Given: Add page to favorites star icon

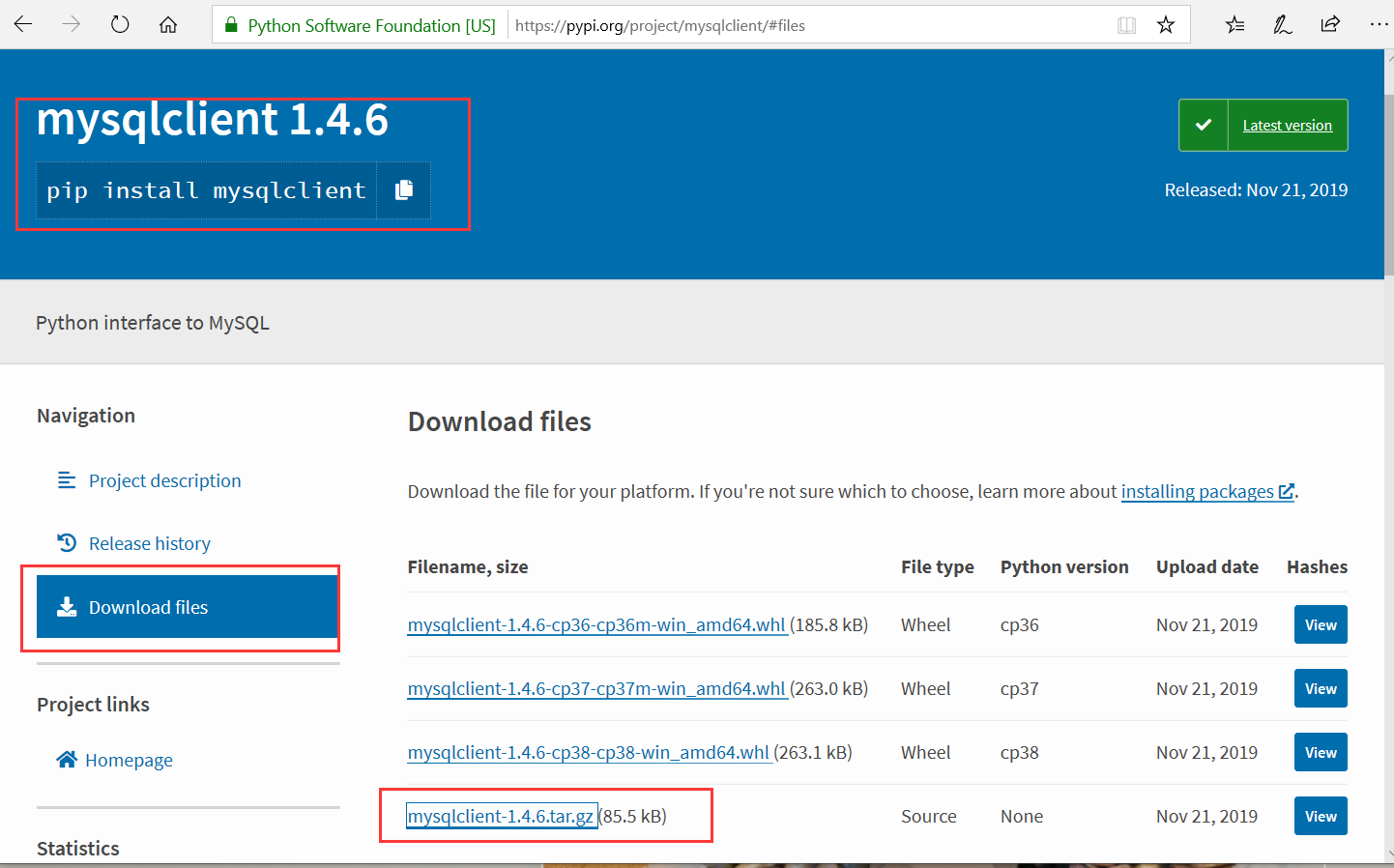Looking at the screenshot, I should (1166, 25).
